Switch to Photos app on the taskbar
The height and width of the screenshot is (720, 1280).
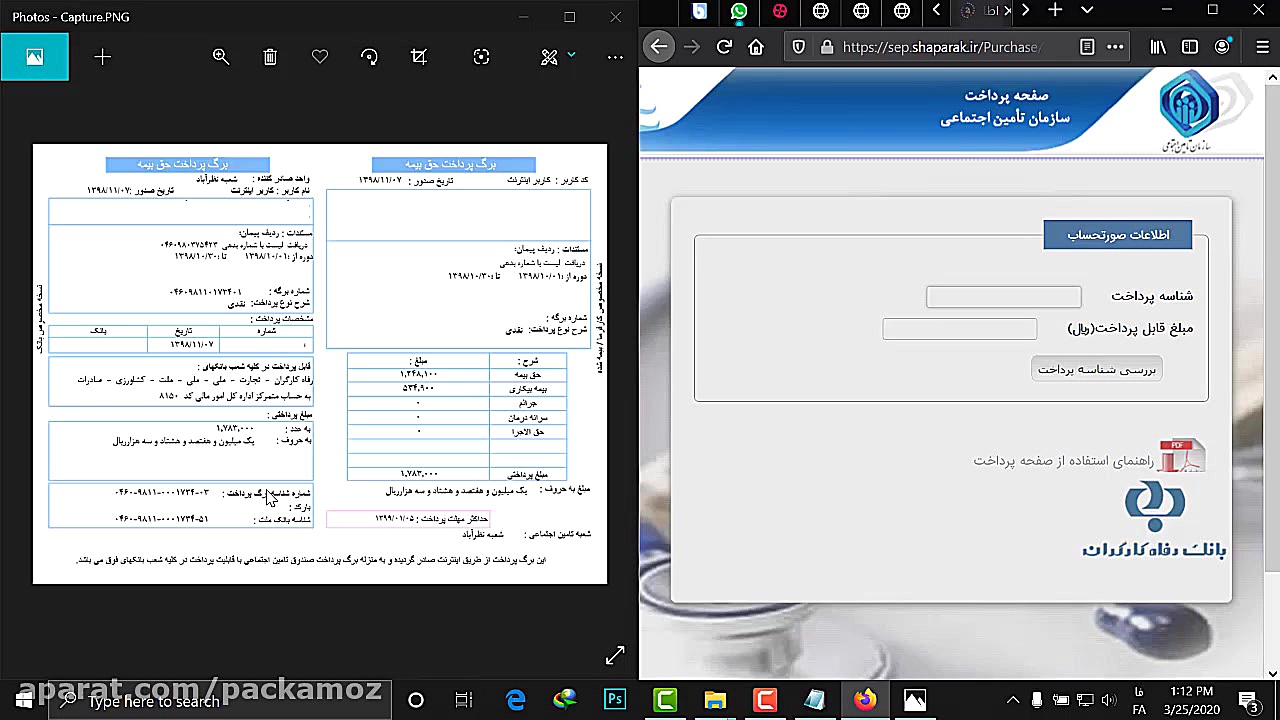914,700
